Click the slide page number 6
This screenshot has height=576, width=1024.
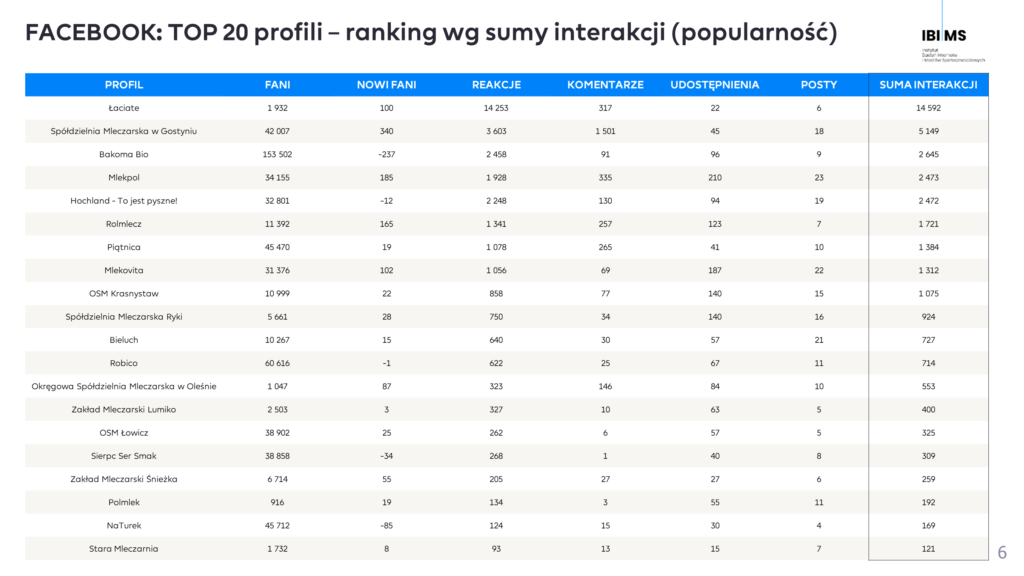tap(1002, 552)
